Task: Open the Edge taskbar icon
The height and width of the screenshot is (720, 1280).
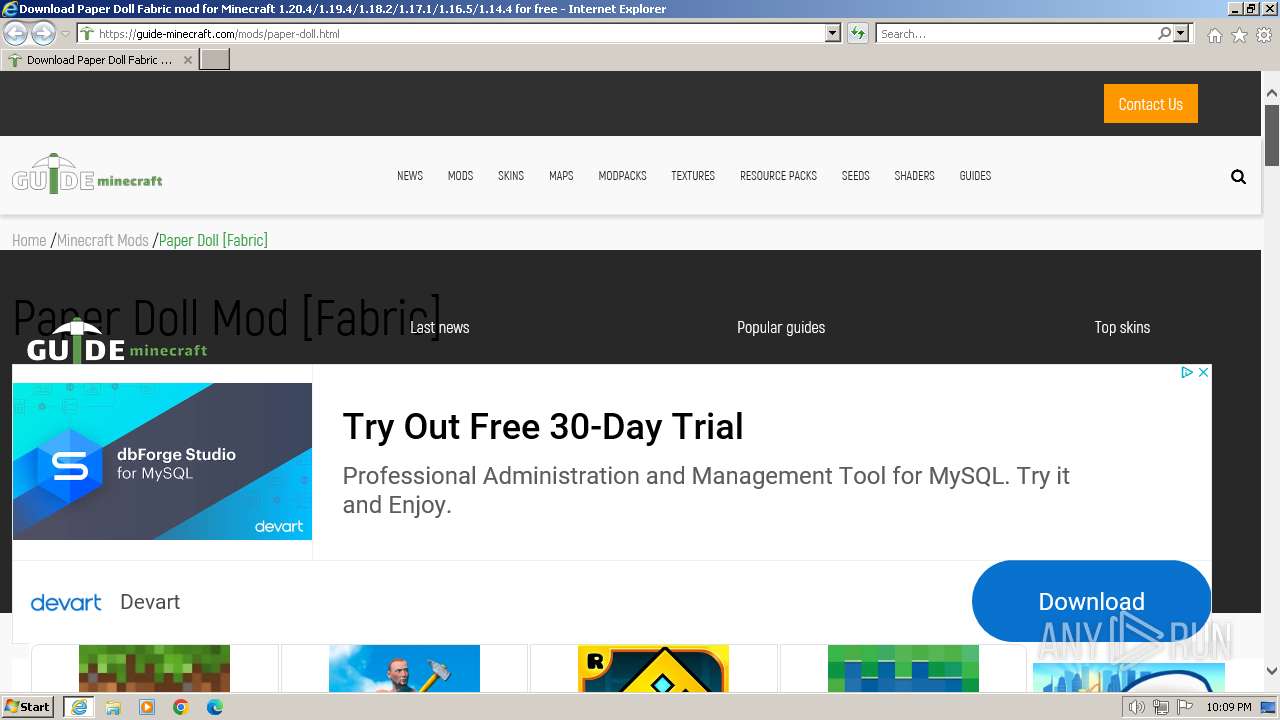Action: click(215, 707)
